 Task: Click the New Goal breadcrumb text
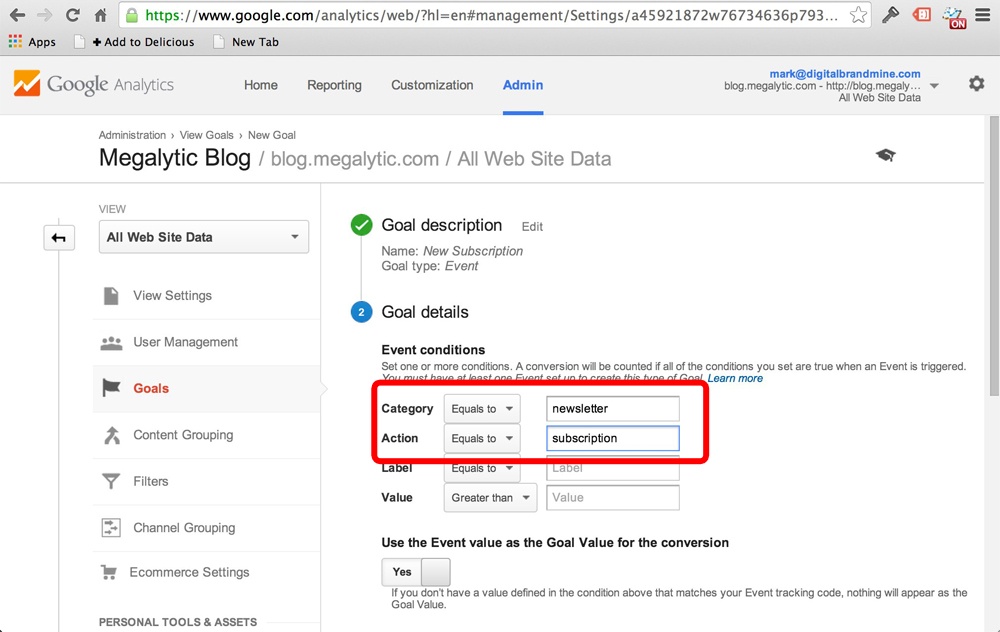[x=272, y=135]
